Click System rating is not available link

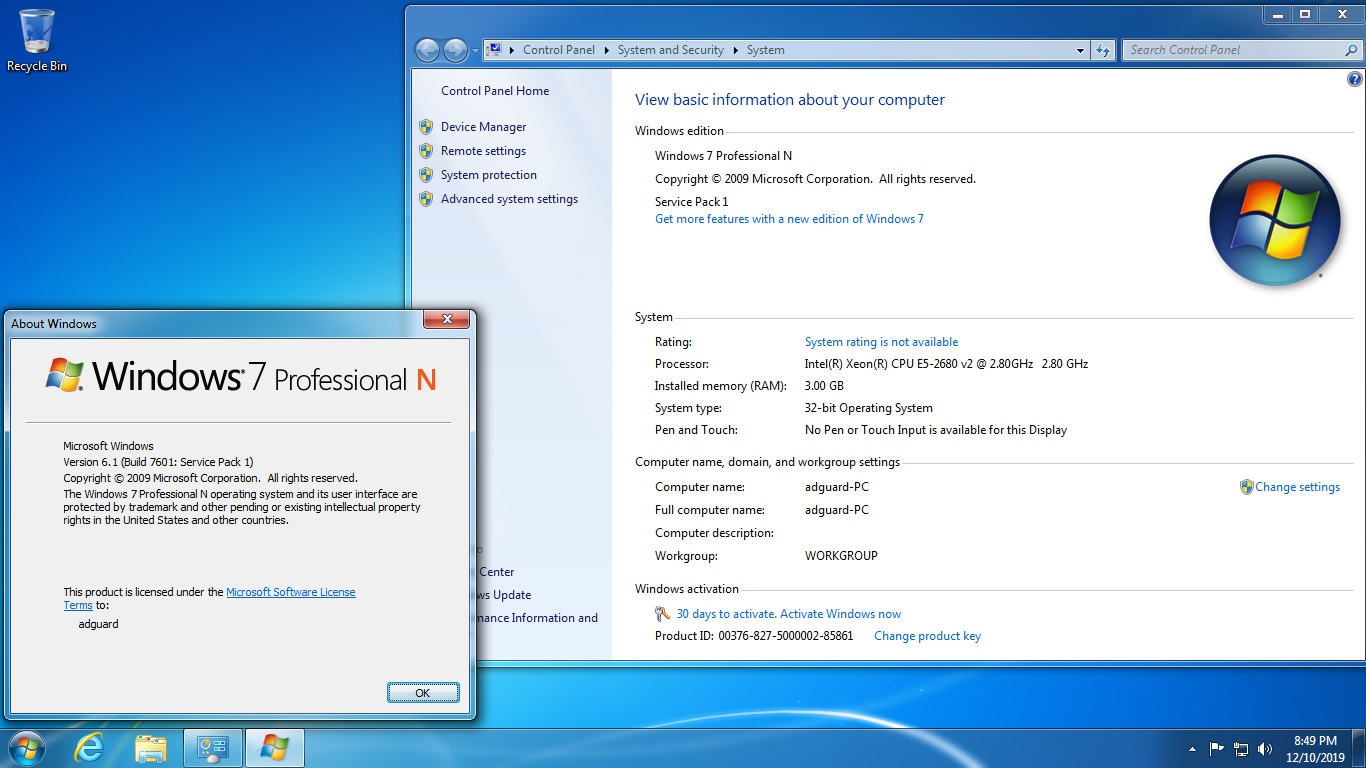click(881, 342)
